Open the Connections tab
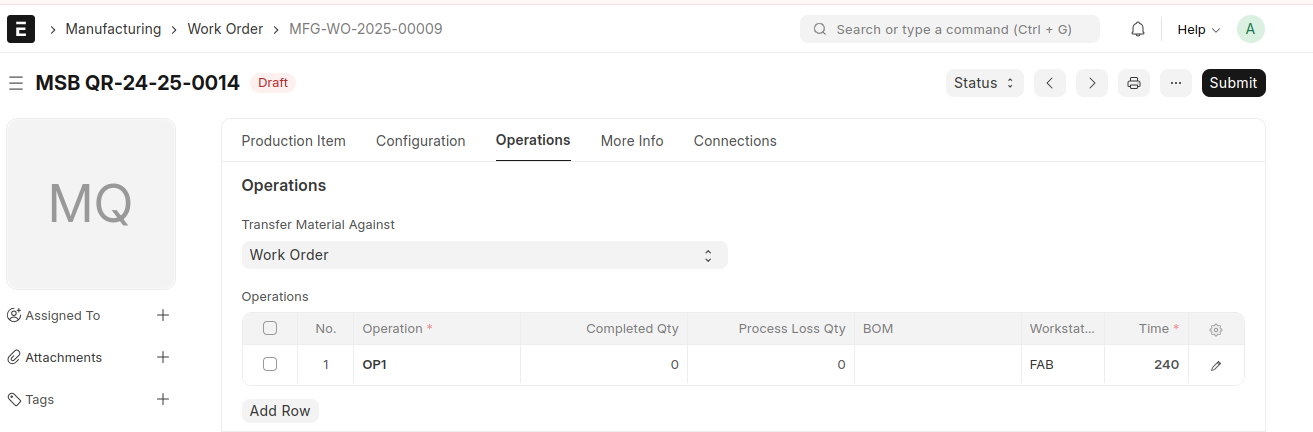The width and height of the screenshot is (1313, 432). click(x=735, y=141)
